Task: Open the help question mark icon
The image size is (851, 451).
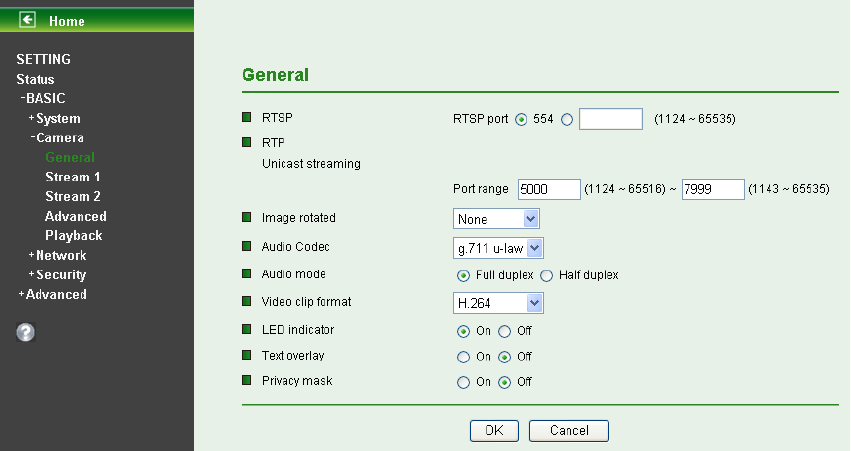Action: 26,332
